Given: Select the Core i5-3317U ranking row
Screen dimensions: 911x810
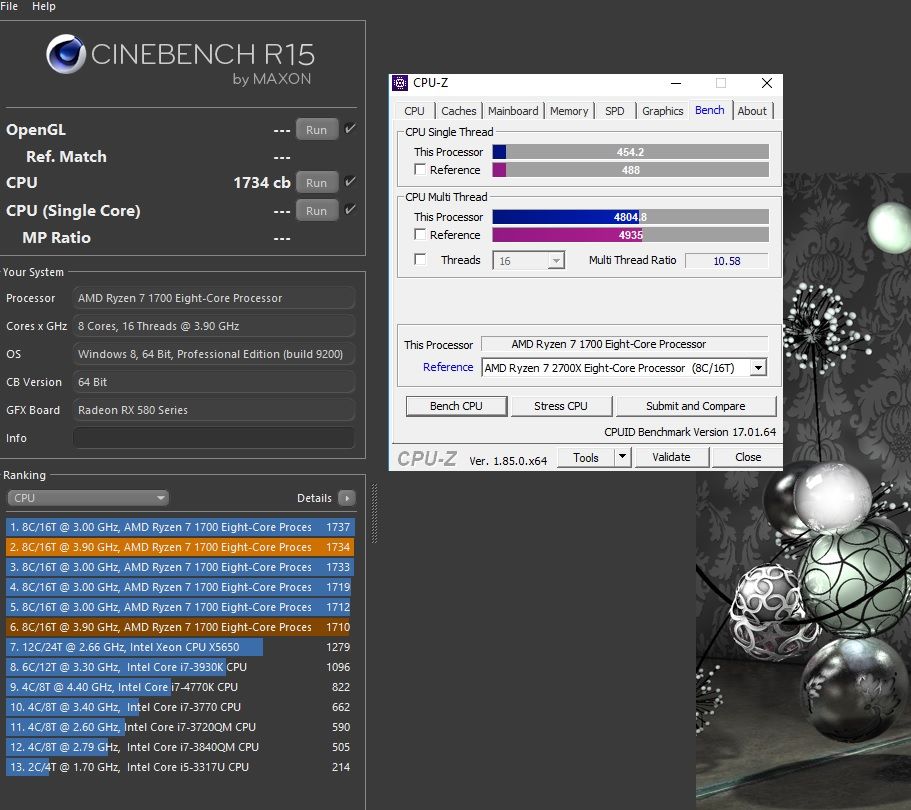Looking at the screenshot, I should point(180,767).
